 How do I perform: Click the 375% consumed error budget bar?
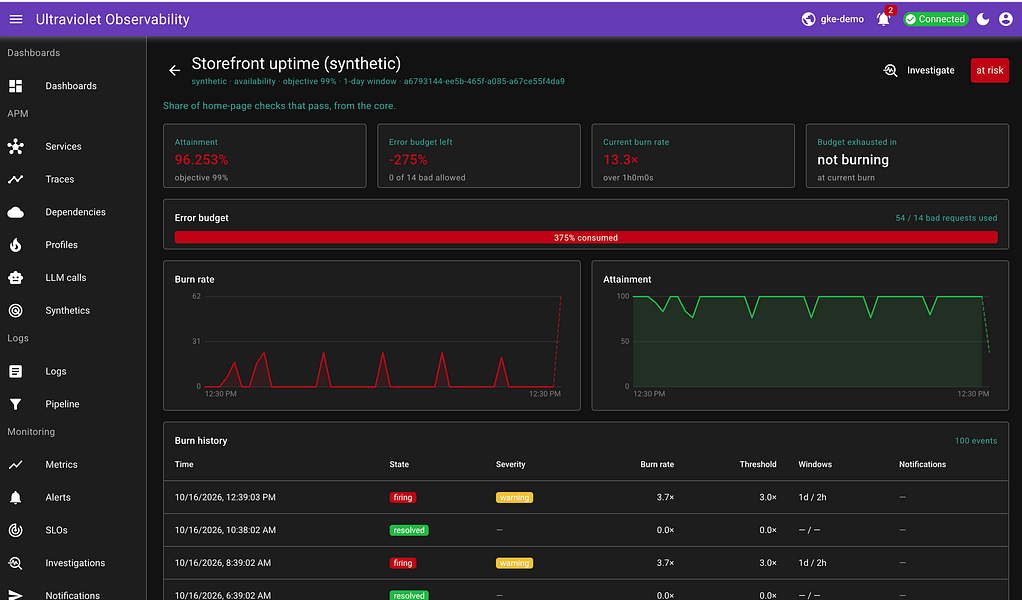click(585, 238)
